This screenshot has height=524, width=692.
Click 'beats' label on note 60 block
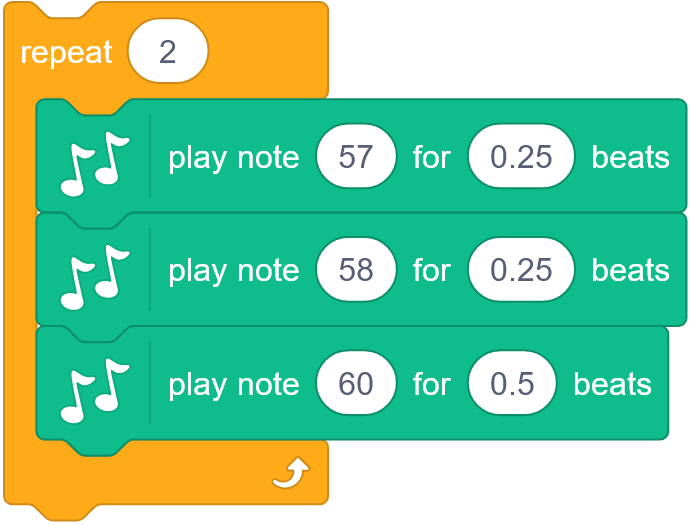click(x=613, y=384)
